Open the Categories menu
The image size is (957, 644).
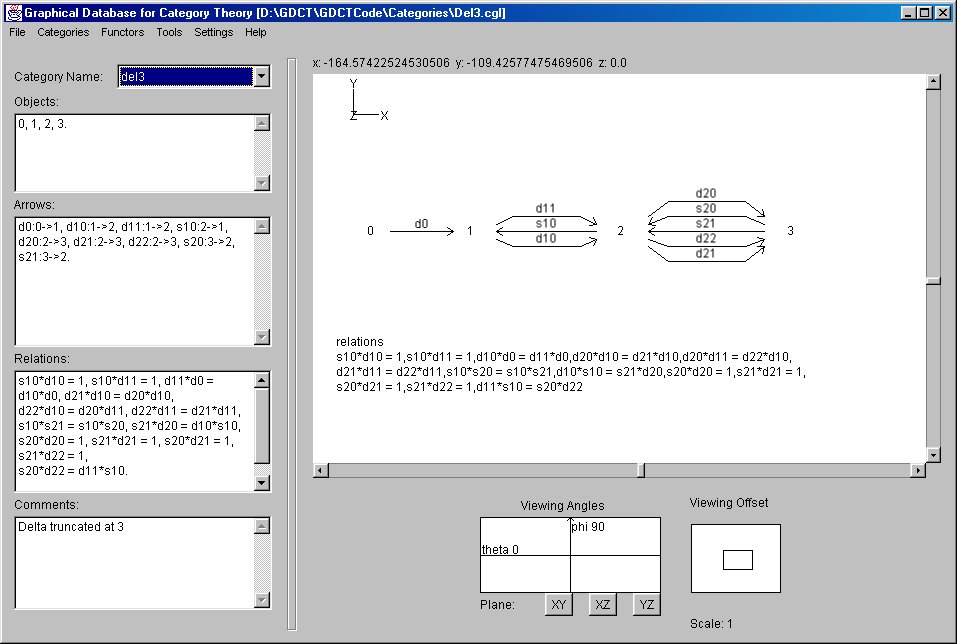coord(63,32)
